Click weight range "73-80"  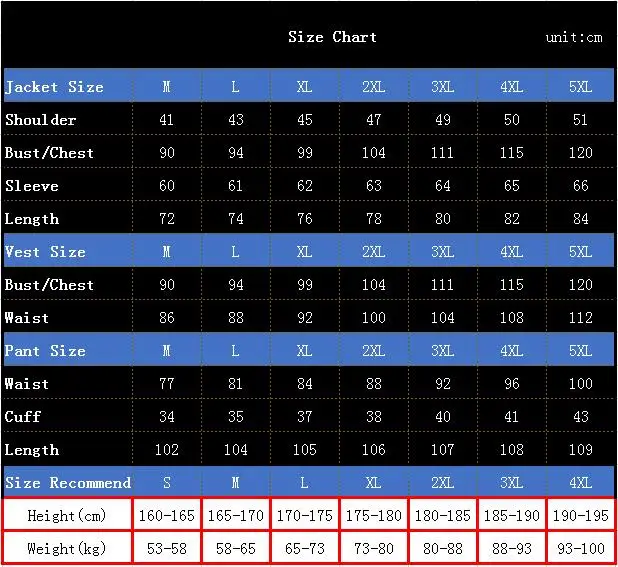coord(374,548)
